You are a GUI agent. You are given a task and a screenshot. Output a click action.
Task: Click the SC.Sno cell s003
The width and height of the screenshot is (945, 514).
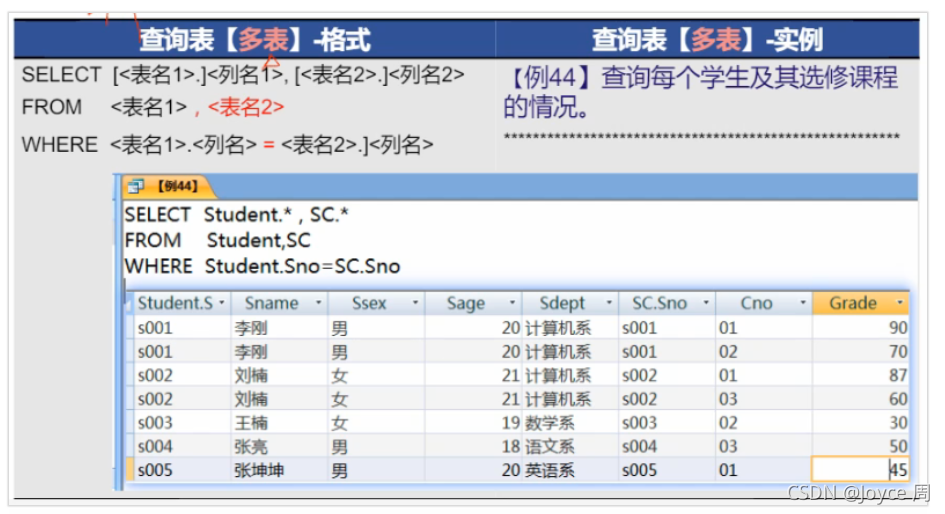tap(667, 423)
